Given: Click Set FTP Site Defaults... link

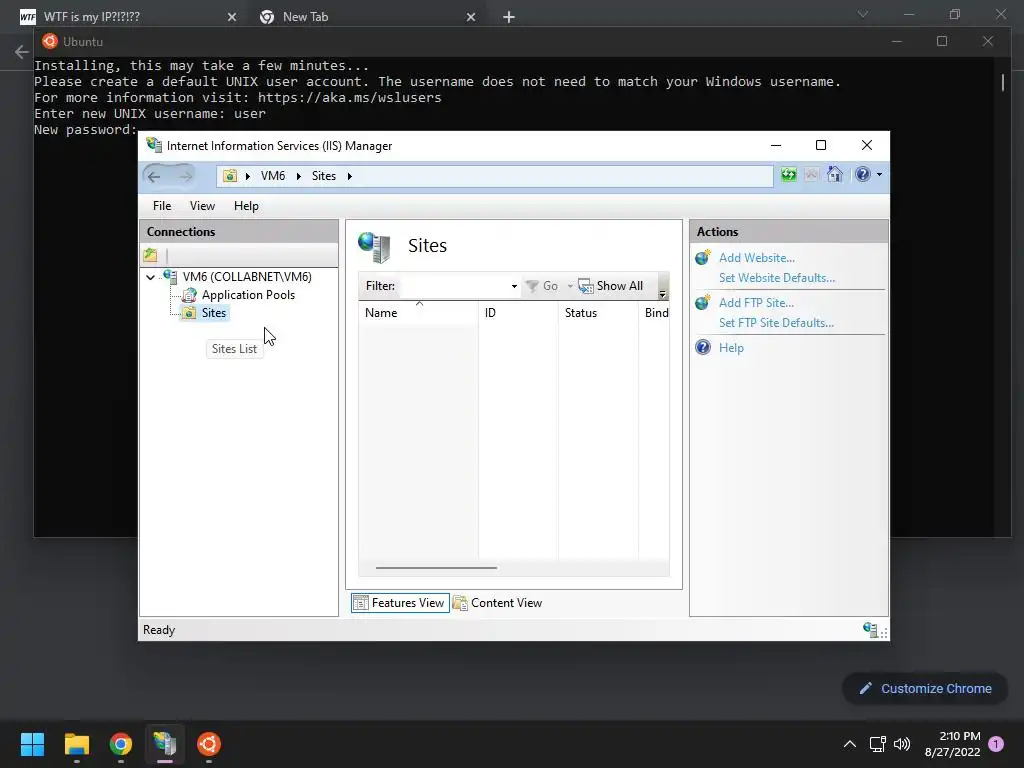Looking at the screenshot, I should (x=776, y=323).
